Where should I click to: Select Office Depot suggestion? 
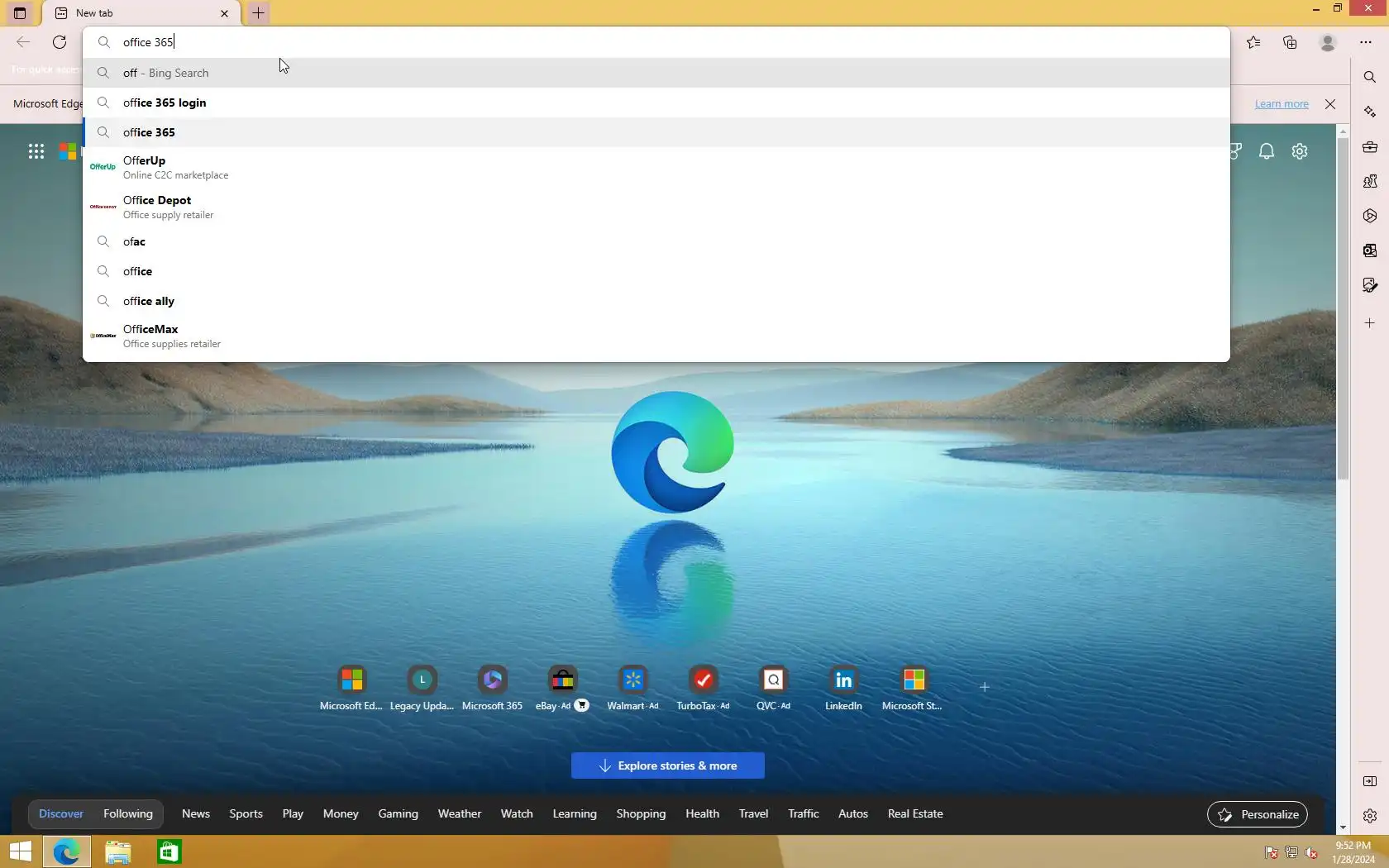656,207
